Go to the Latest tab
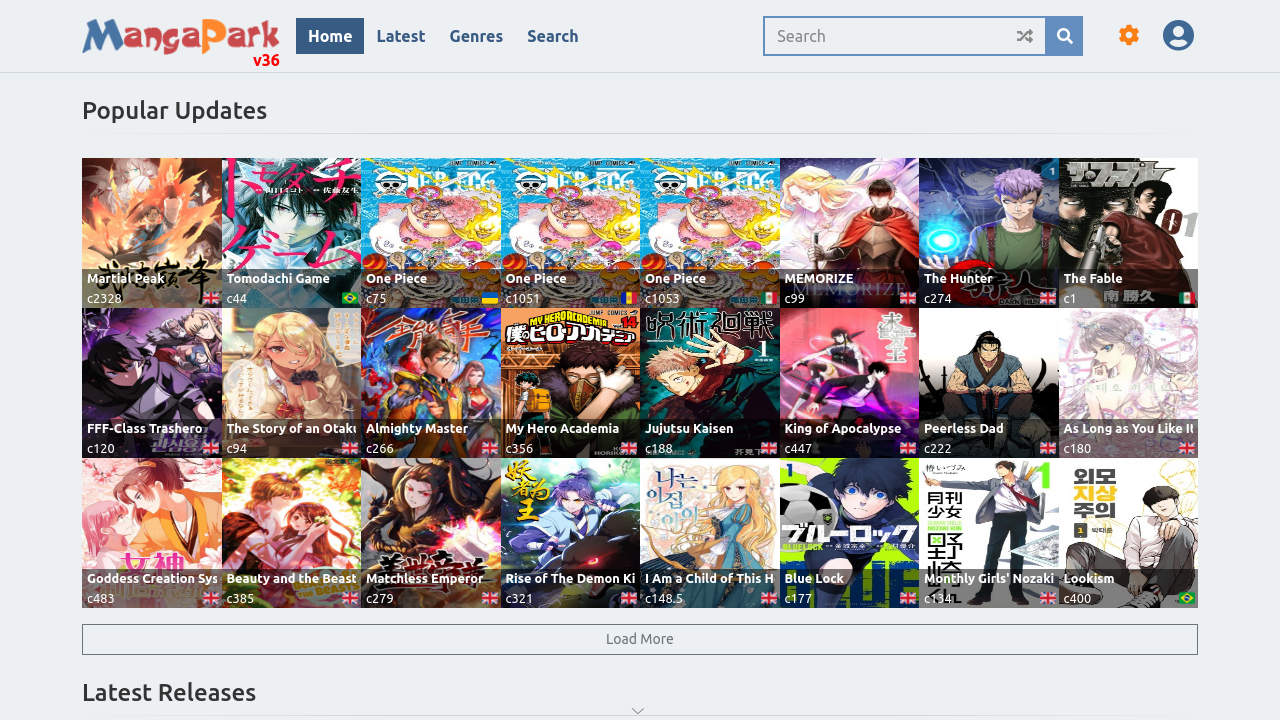This screenshot has height=720, width=1280. tap(401, 36)
